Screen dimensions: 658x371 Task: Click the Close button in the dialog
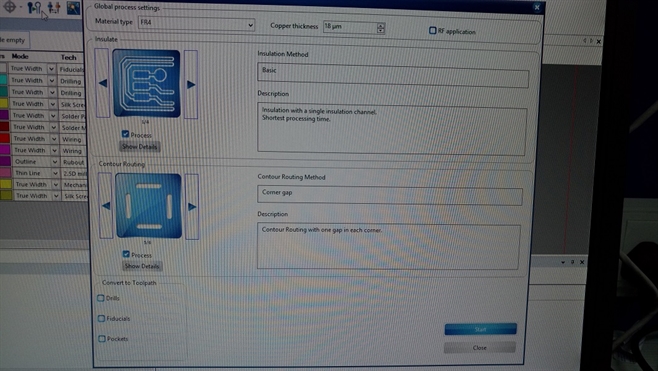[x=480, y=347]
